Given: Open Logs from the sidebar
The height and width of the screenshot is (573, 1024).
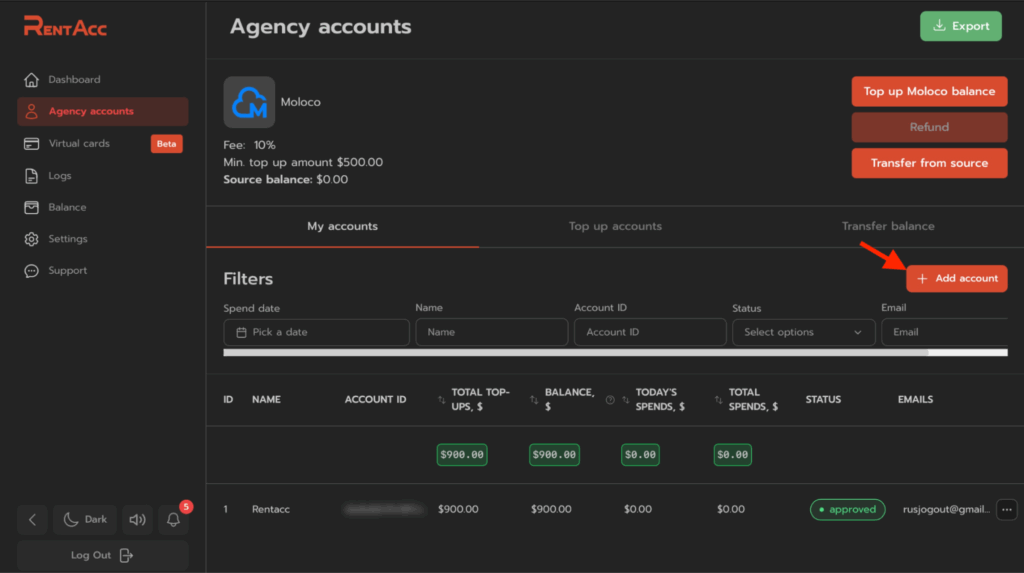Looking at the screenshot, I should [x=59, y=176].
